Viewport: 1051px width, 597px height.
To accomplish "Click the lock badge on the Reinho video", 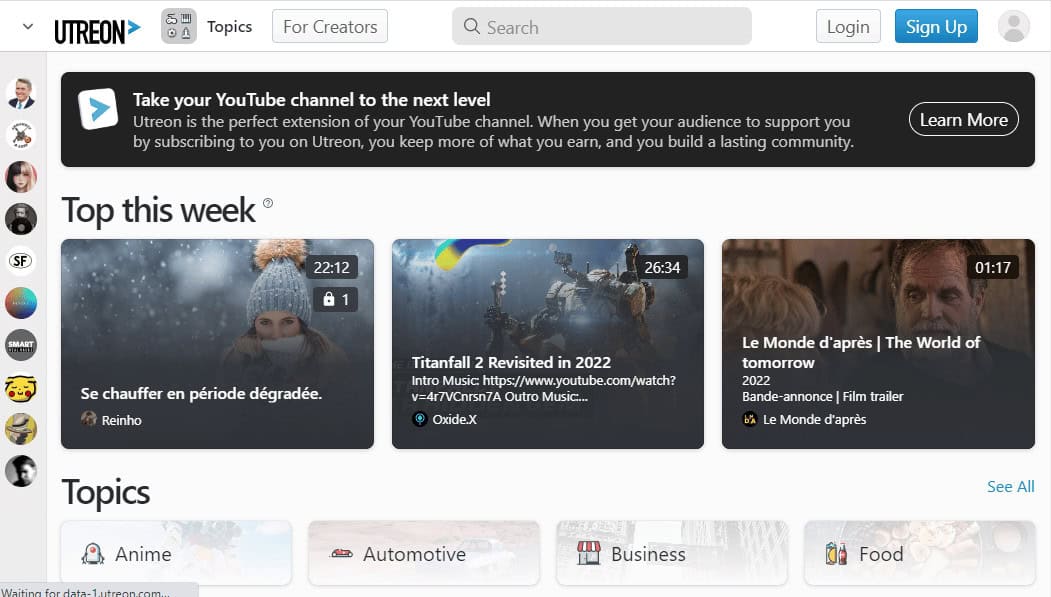I will pos(335,300).
